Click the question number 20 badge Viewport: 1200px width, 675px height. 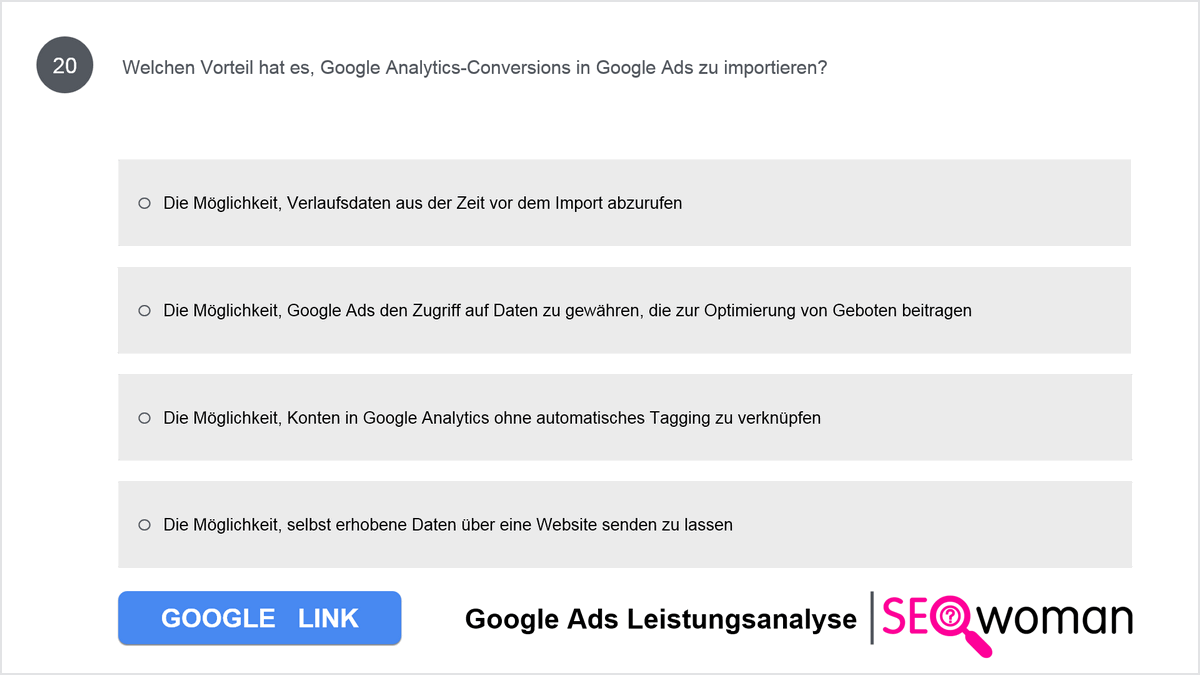pyautogui.click(x=65, y=67)
